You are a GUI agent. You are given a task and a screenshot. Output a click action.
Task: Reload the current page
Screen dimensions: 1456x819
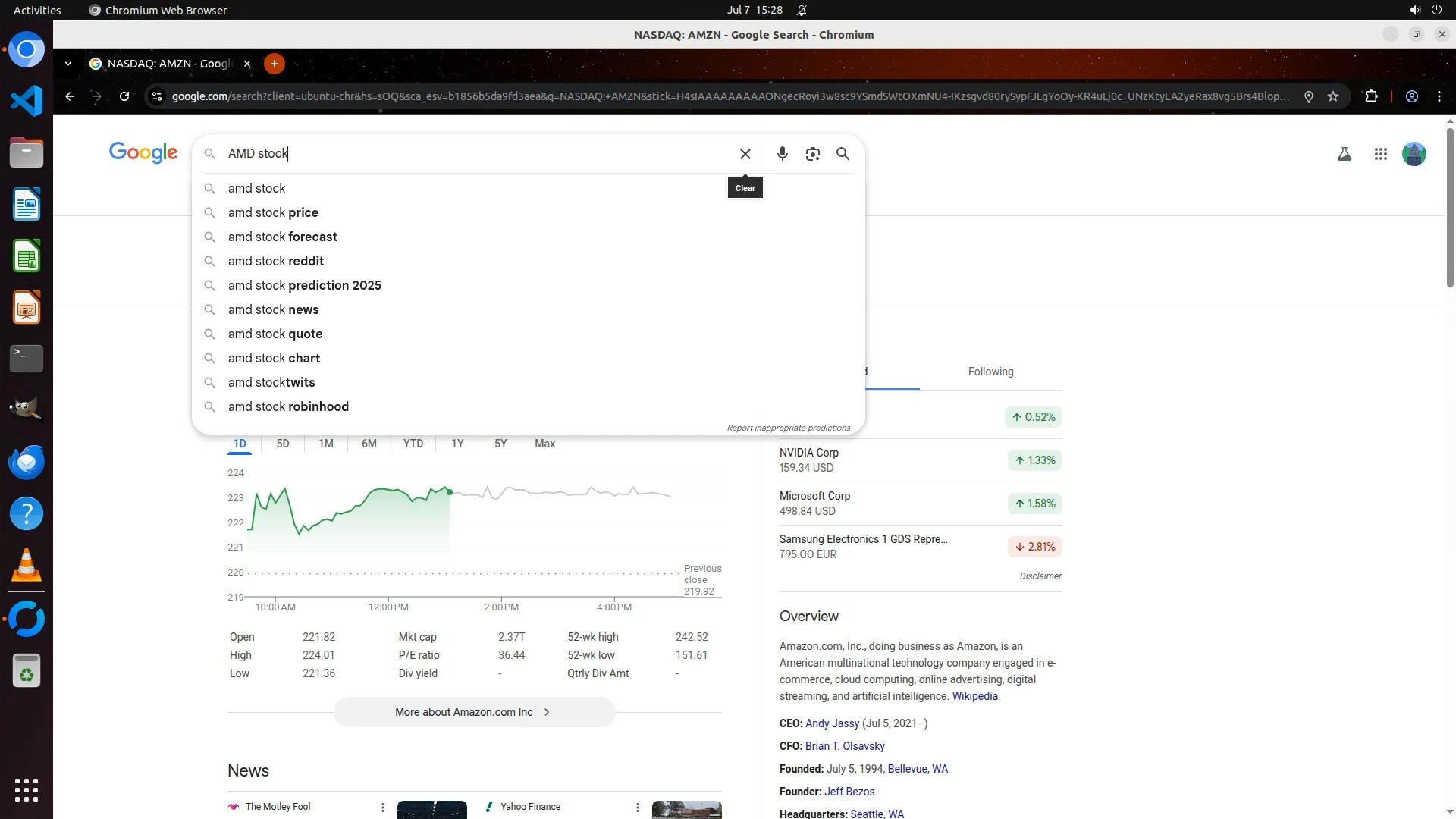[124, 96]
